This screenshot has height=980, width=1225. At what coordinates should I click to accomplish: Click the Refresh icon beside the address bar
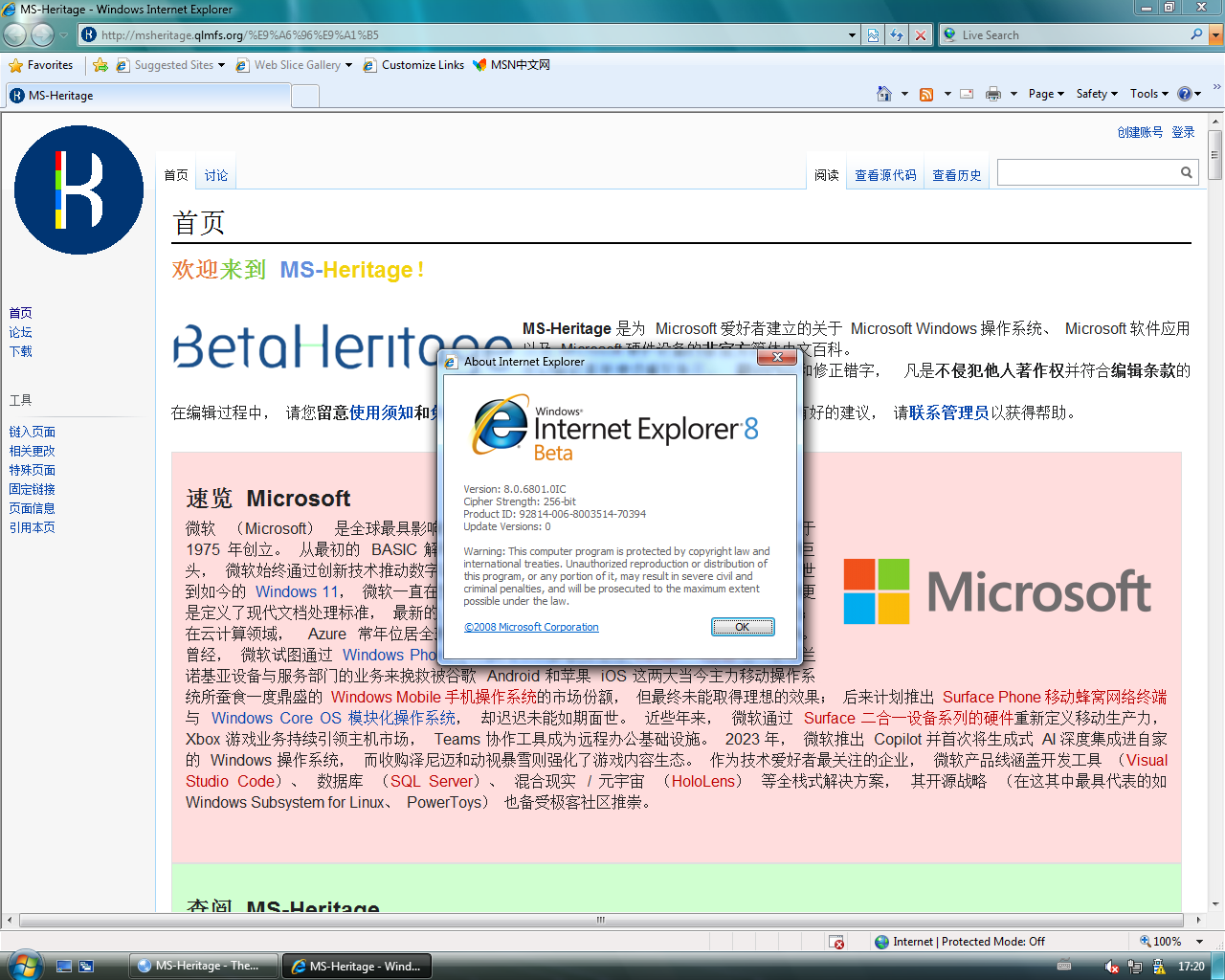tap(897, 35)
